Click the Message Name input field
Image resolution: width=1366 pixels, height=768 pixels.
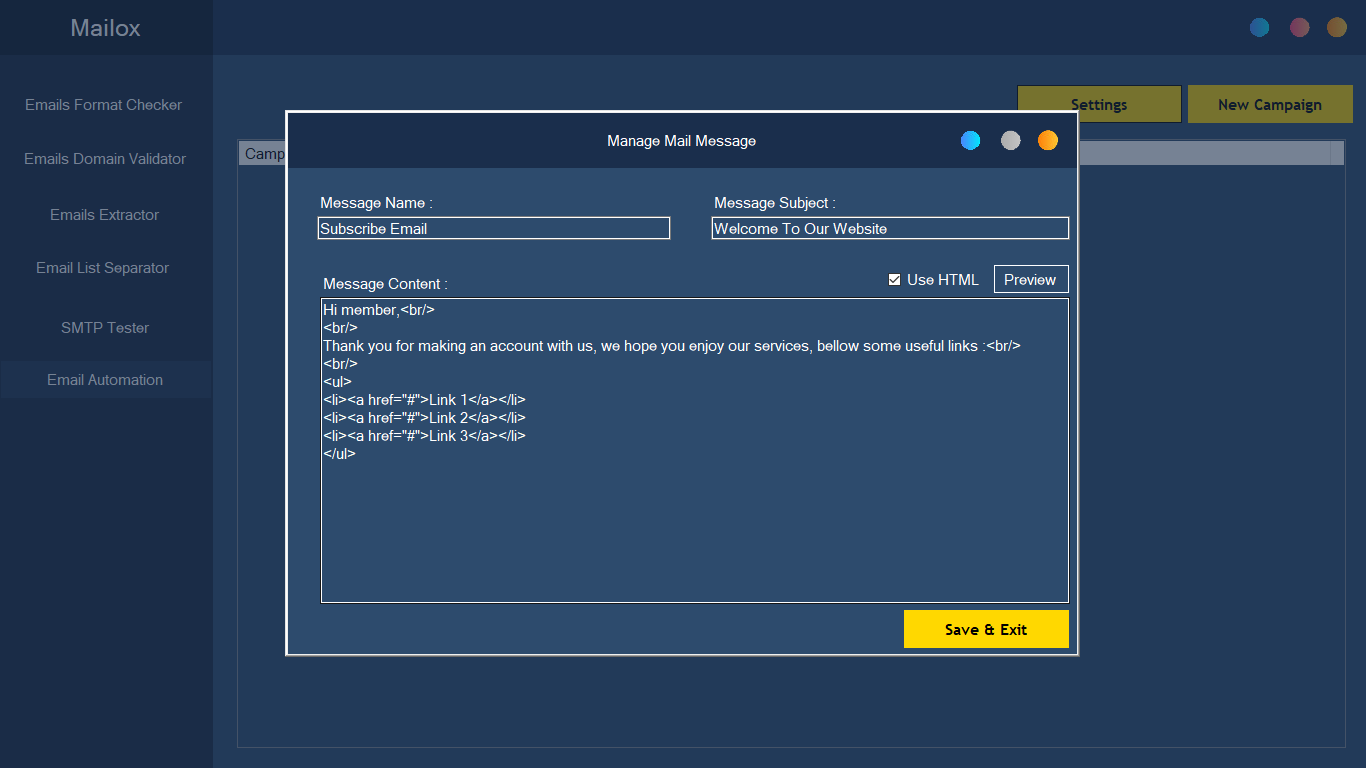tap(494, 228)
